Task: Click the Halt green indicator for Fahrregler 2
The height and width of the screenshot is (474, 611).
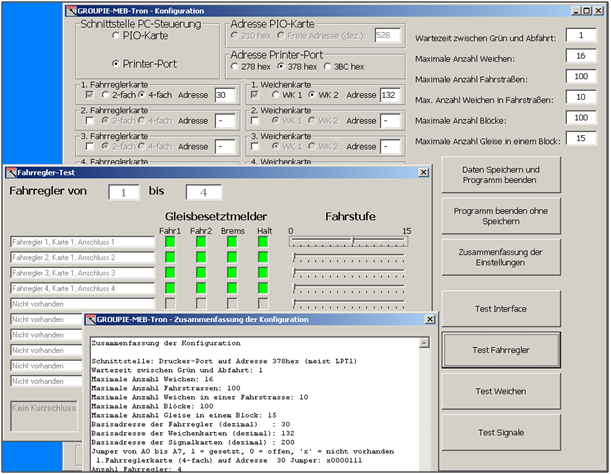Action: tap(263, 257)
